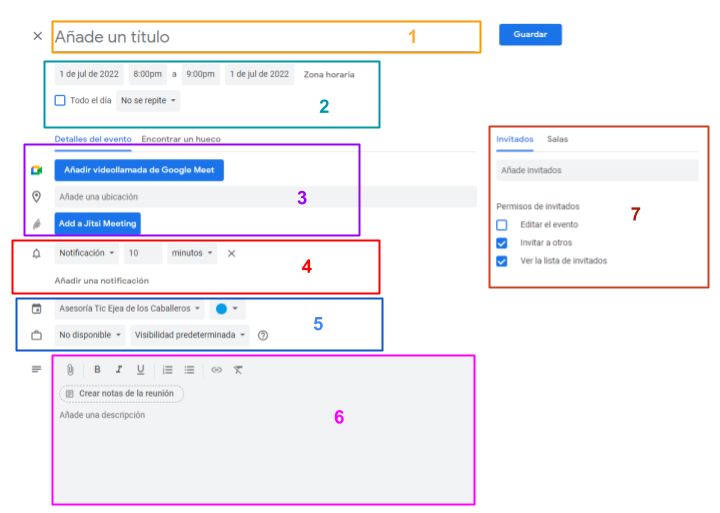
Task: Click the description lines icon
Action: tap(36, 369)
